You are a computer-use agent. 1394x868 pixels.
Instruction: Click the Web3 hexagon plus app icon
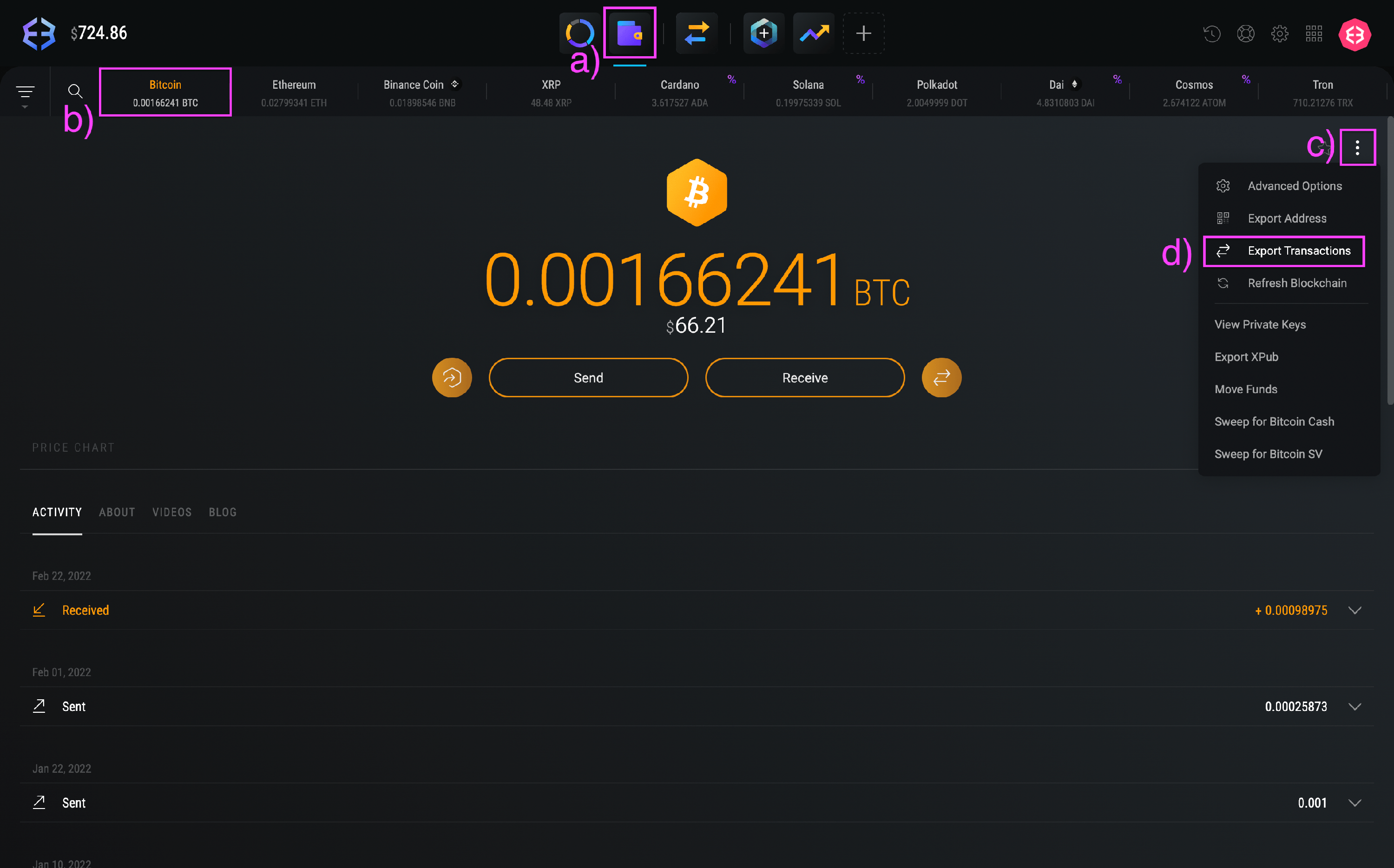tap(763, 33)
